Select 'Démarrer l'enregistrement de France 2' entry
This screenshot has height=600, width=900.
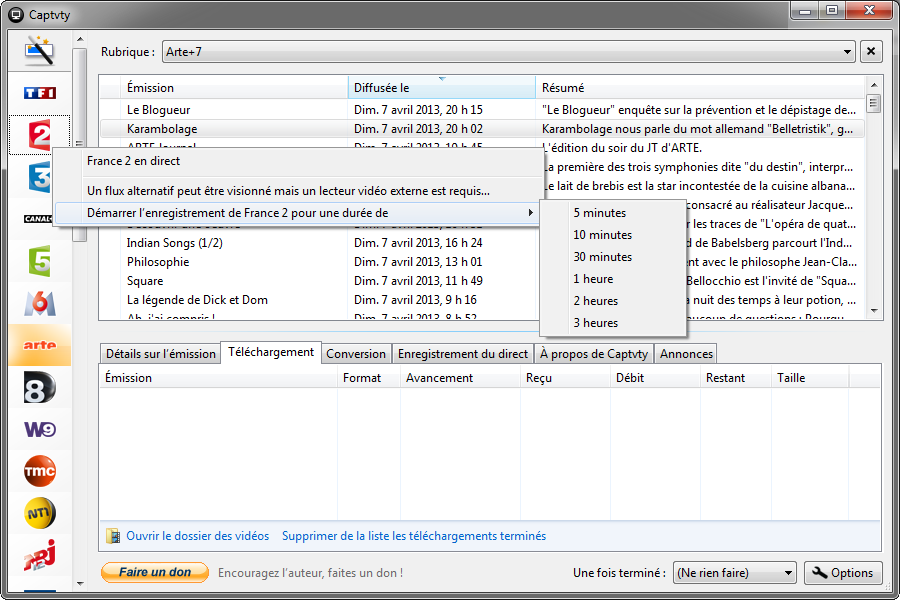(297, 213)
